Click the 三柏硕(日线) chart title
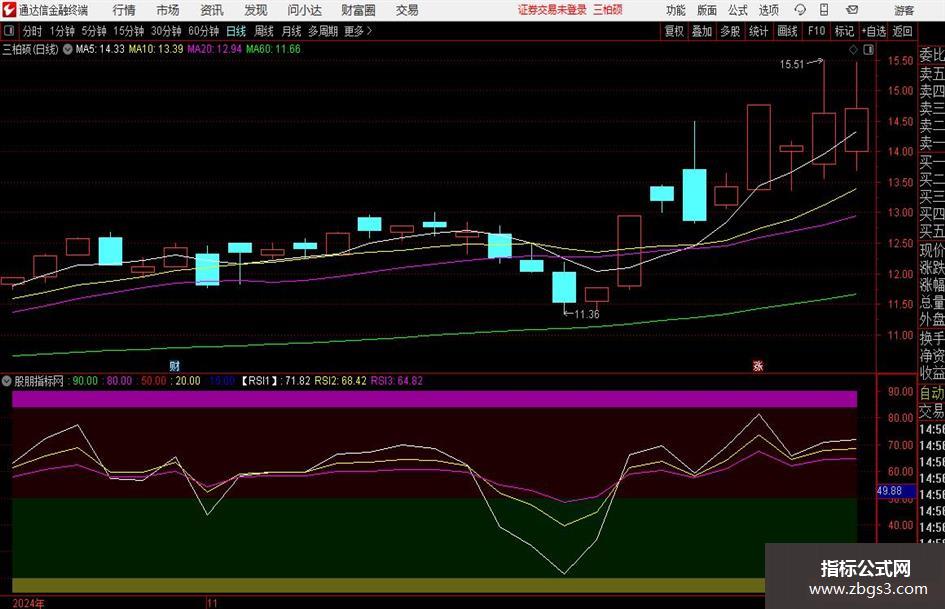Image resolution: width=945 pixels, height=609 pixels. tap(30, 49)
